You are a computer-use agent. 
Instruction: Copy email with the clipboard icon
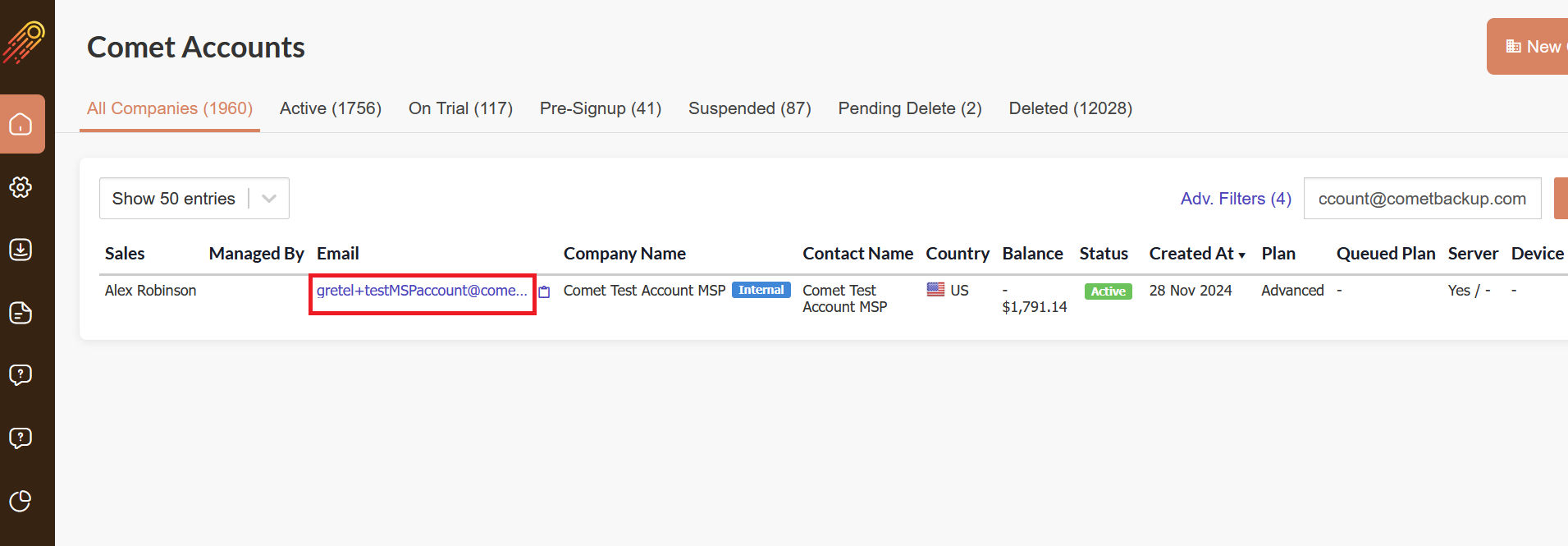tap(544, 291)
